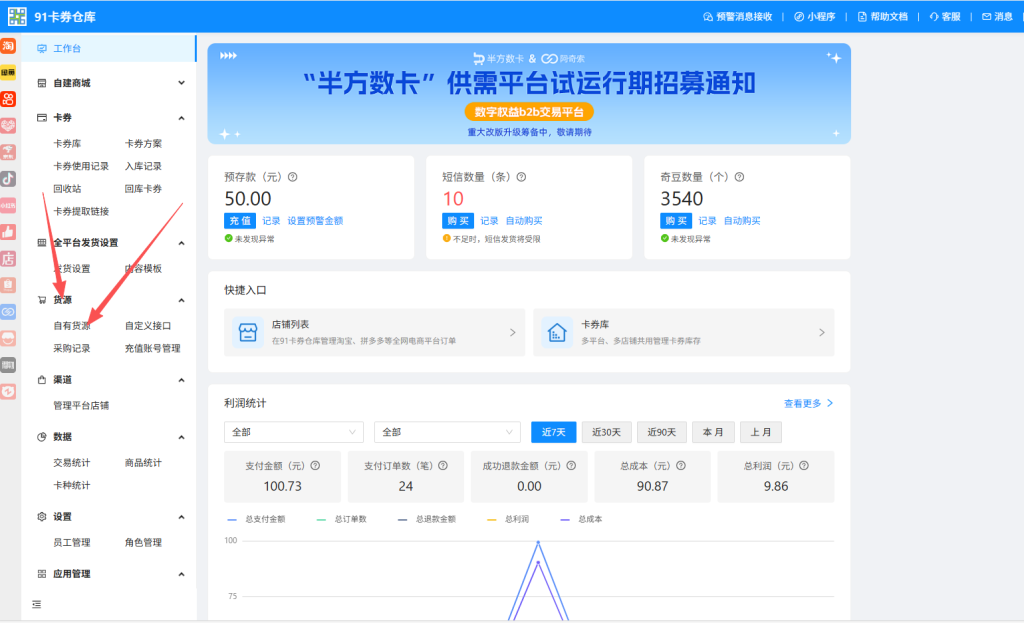
Task: Expand the 自建商城 sidebar section
Action: pos(181,83)
